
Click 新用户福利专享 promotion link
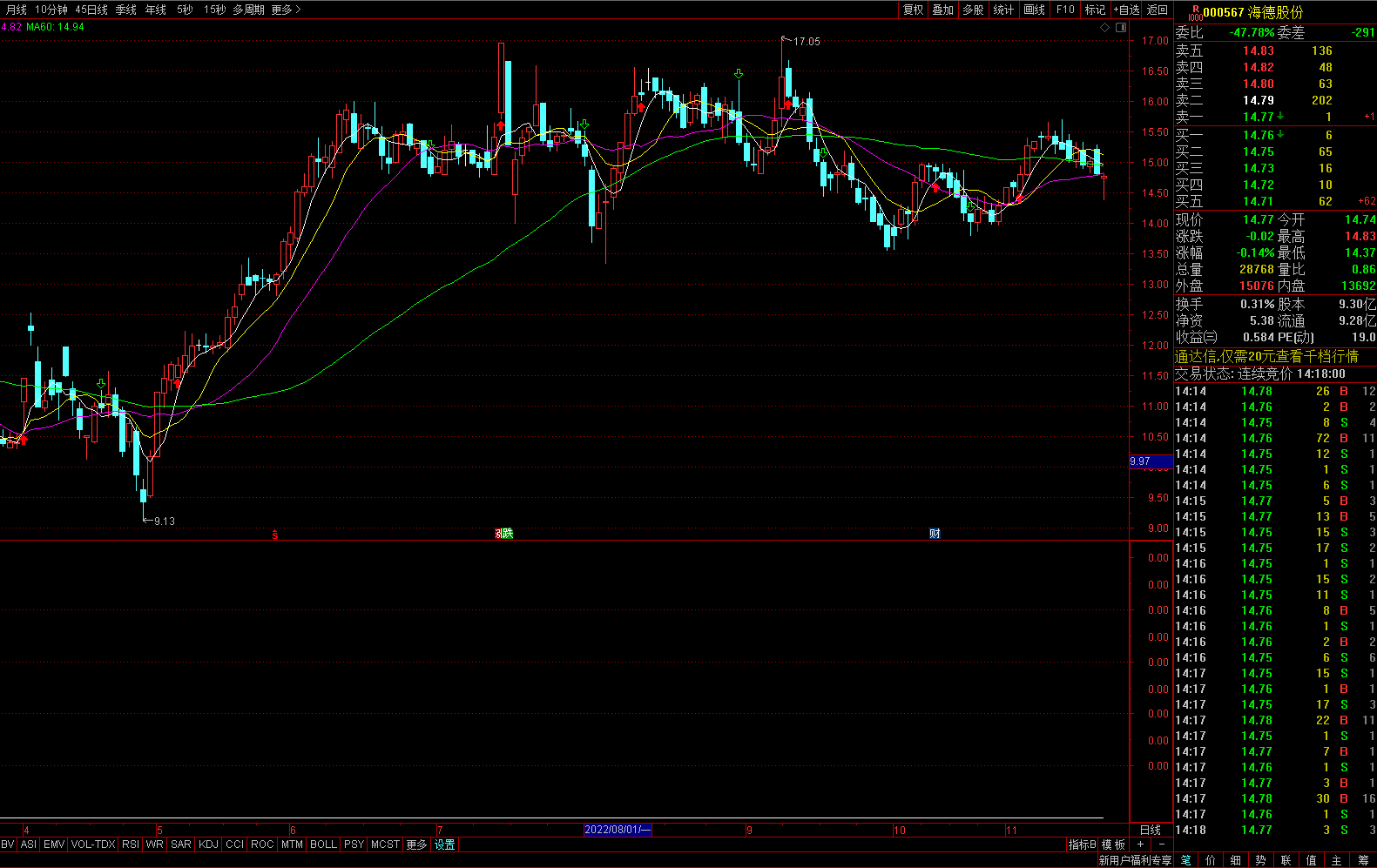pos(1135,860)
